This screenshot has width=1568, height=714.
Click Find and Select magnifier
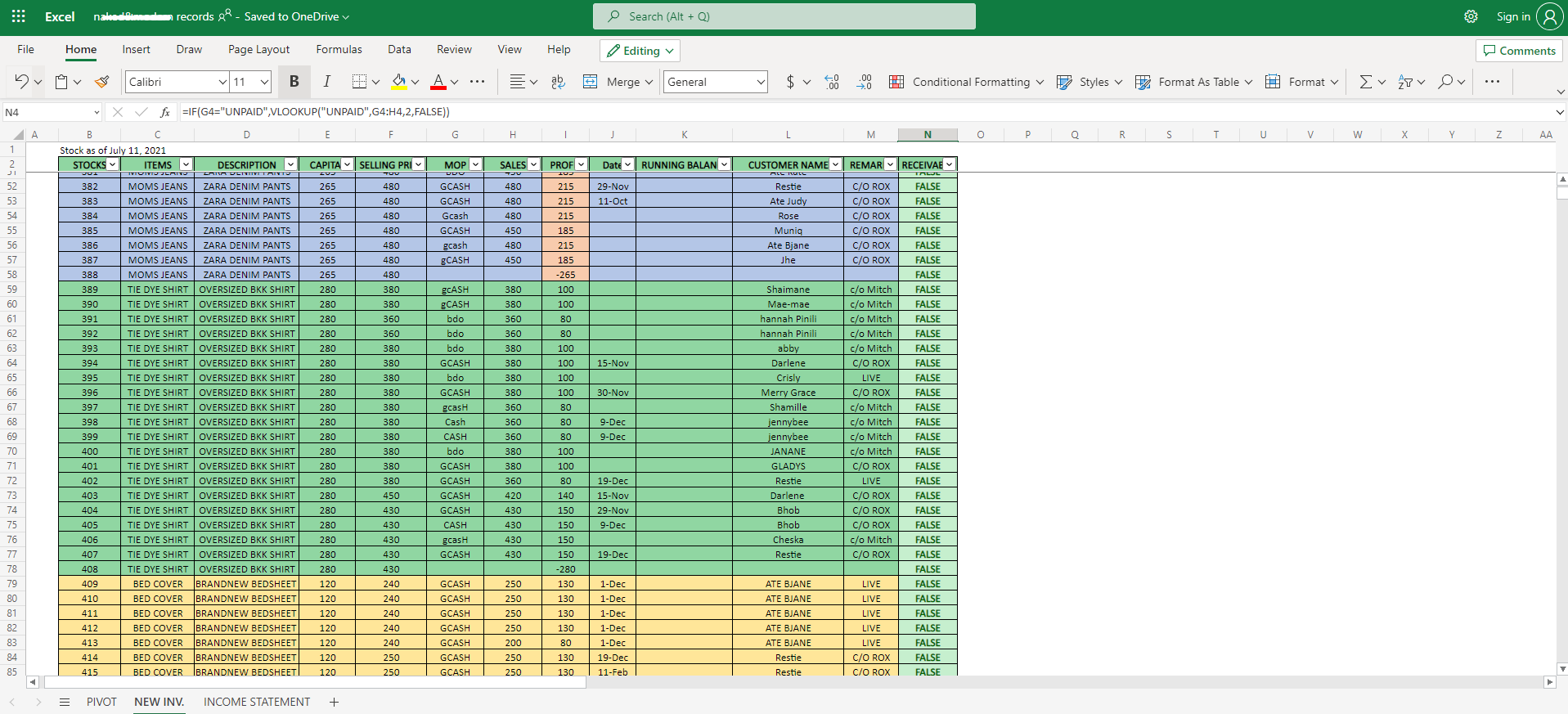(x=1445, y=82)
